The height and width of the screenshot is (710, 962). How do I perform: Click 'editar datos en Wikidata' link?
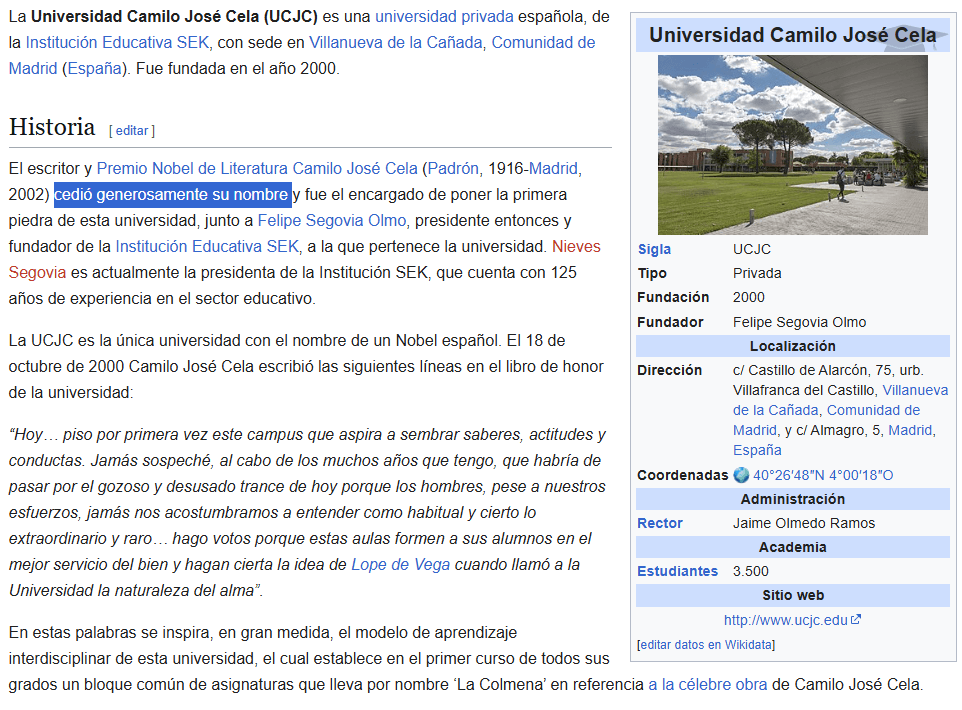706,644
